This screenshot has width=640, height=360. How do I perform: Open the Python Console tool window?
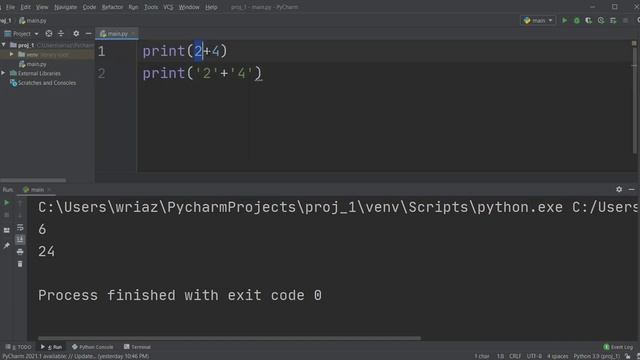tap(93, 347)
